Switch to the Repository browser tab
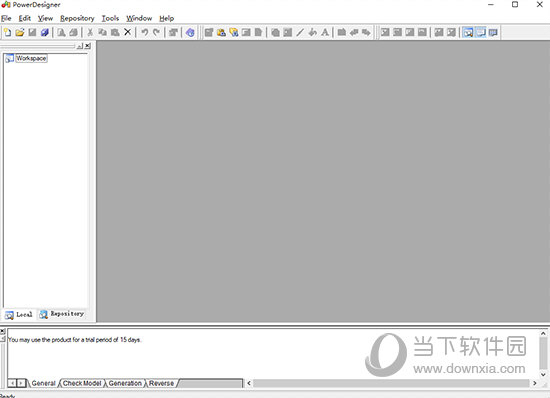 click(62, 314)
